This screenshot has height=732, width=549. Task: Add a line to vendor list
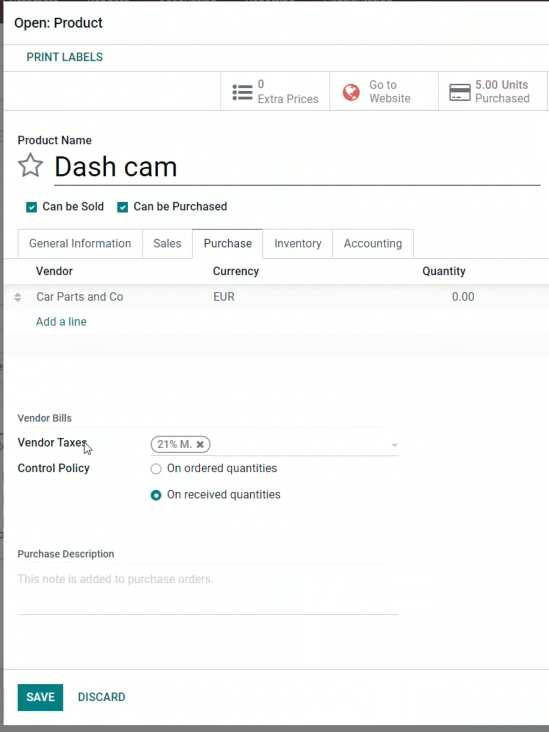[x=61, y=322]
